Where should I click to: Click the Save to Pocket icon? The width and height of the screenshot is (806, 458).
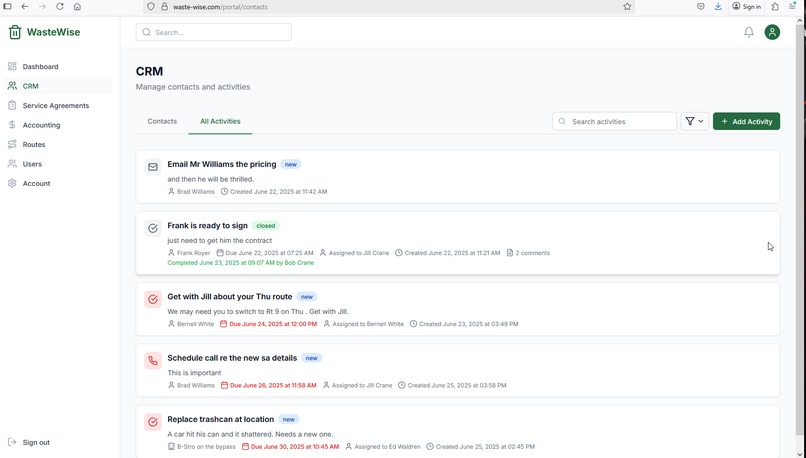(701, 7)
